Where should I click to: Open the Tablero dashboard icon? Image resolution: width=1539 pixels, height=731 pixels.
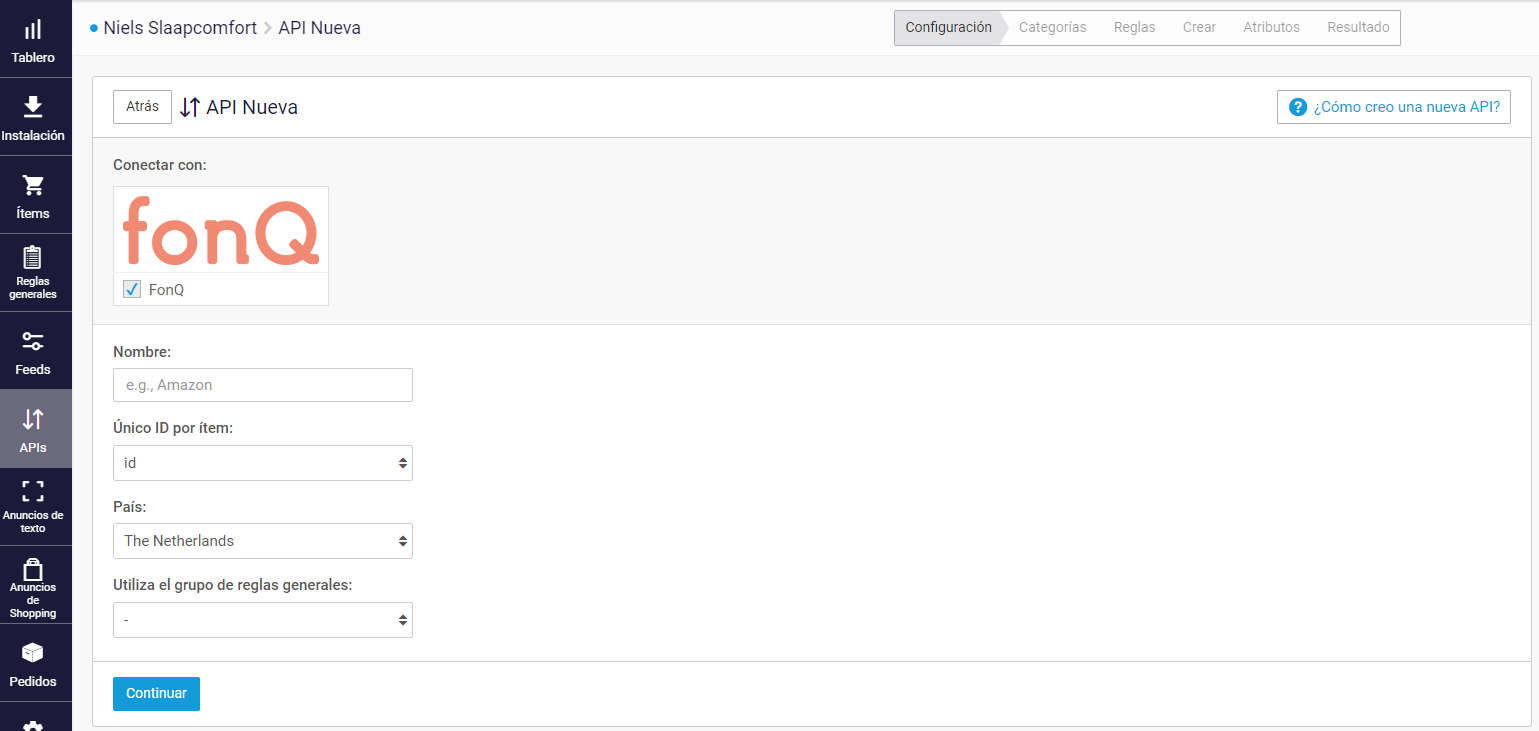(x=33, y=30)
